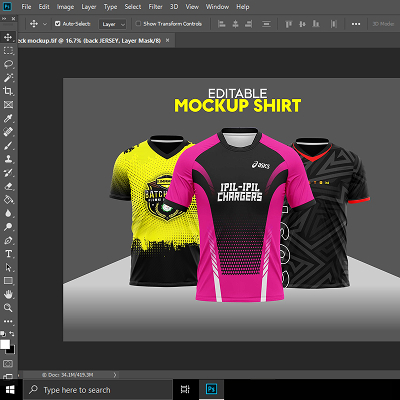The width and height of the screenshot is (400, 400).
Task: Click the distribute horizontally icon
Action: coord(334,24)
